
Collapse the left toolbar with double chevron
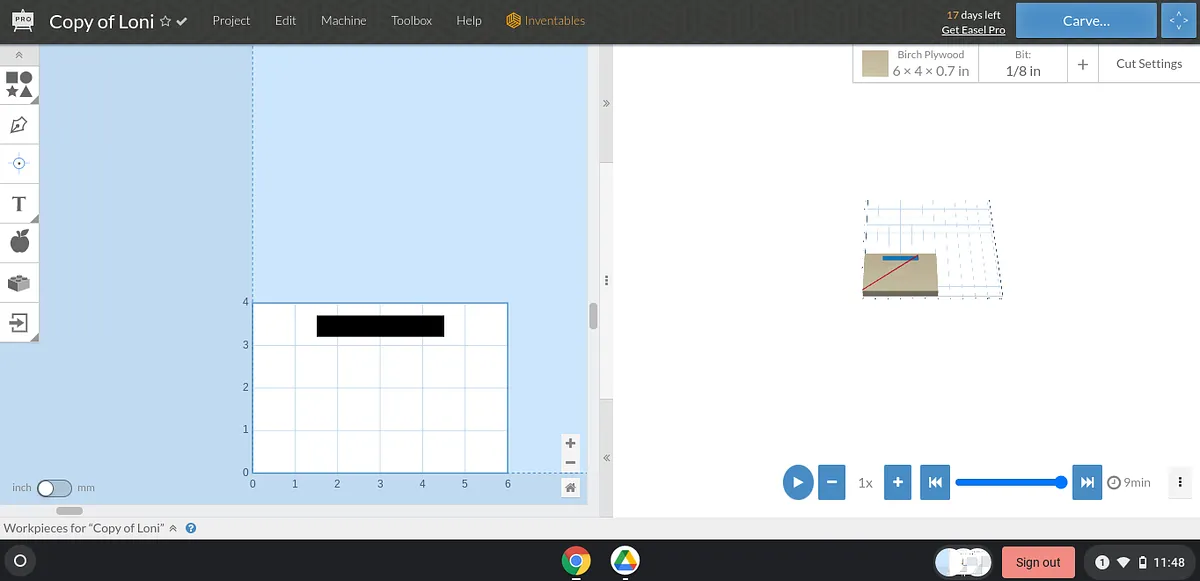click(19, 54)
